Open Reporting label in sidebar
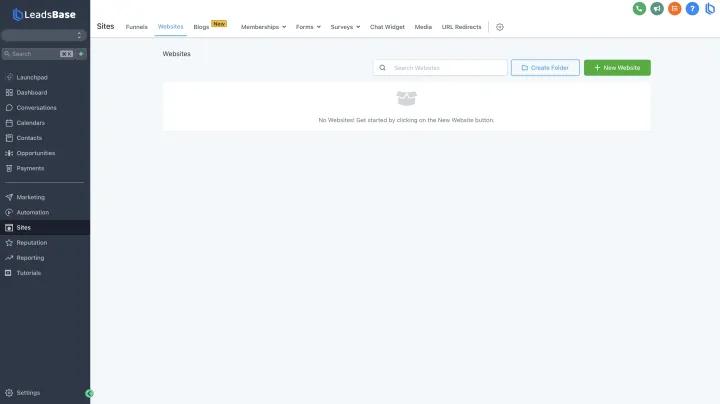This screenshot has width=720, height=404. (x=30, y=258)
